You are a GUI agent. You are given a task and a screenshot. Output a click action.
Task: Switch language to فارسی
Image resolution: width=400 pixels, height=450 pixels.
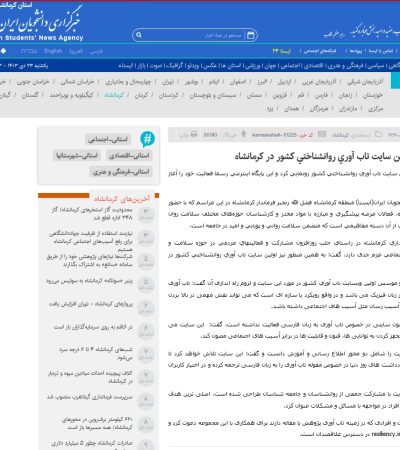pos(96,51)
